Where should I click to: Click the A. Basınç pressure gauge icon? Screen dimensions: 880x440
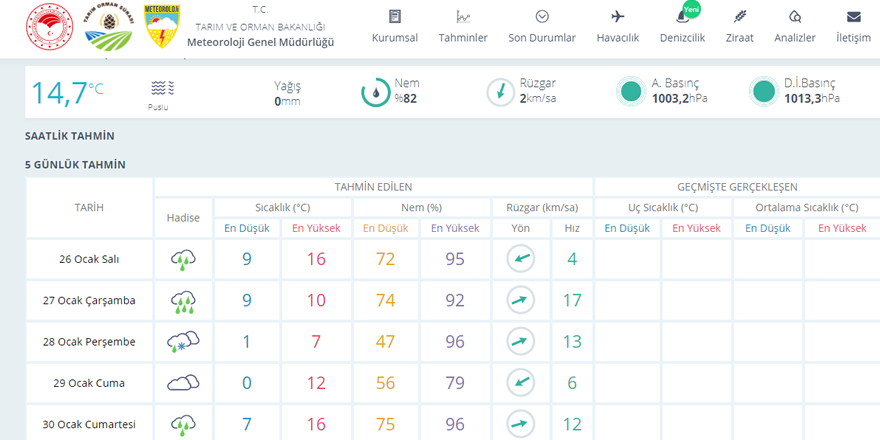pyautogui.click(x=631, y=92)
